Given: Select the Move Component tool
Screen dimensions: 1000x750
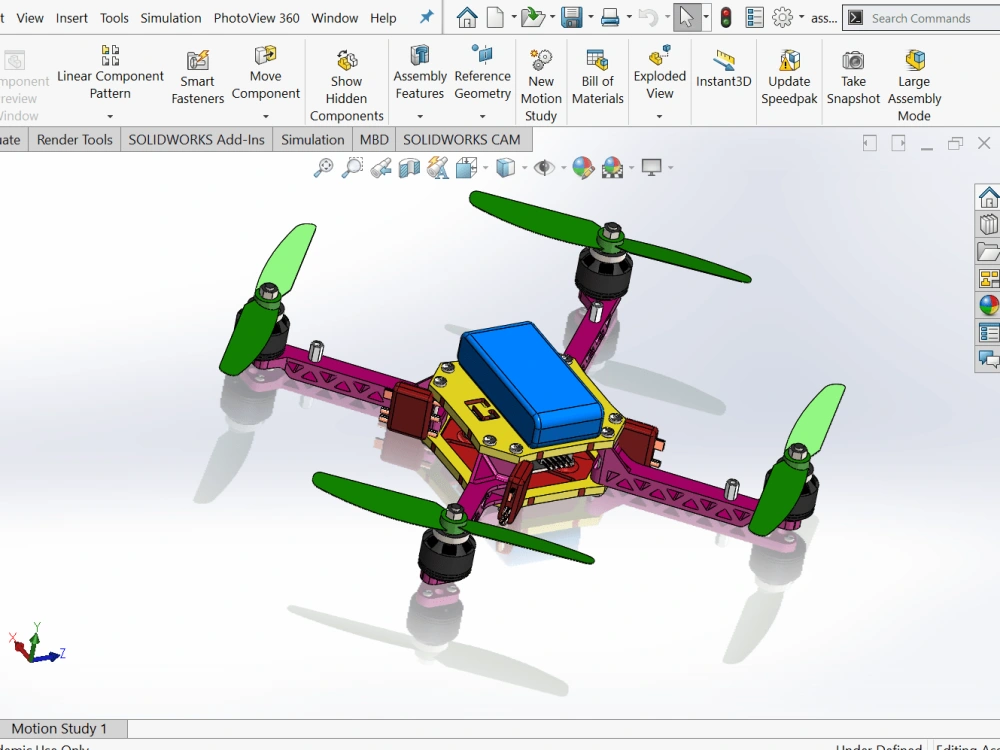Looking at the screenshot, I should [x=265, y=73].
